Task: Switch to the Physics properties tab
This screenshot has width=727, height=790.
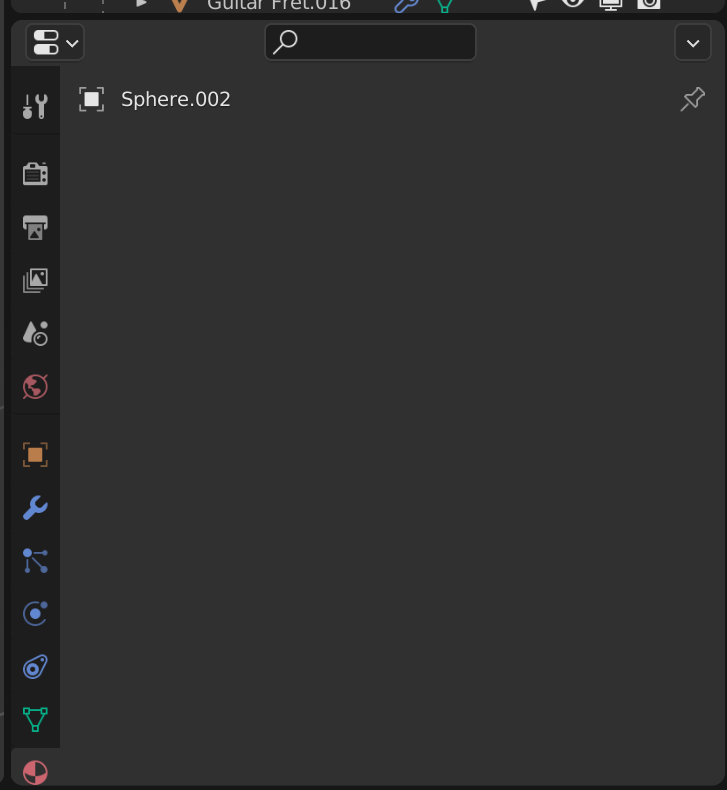Action: click(x=35, y=614)
